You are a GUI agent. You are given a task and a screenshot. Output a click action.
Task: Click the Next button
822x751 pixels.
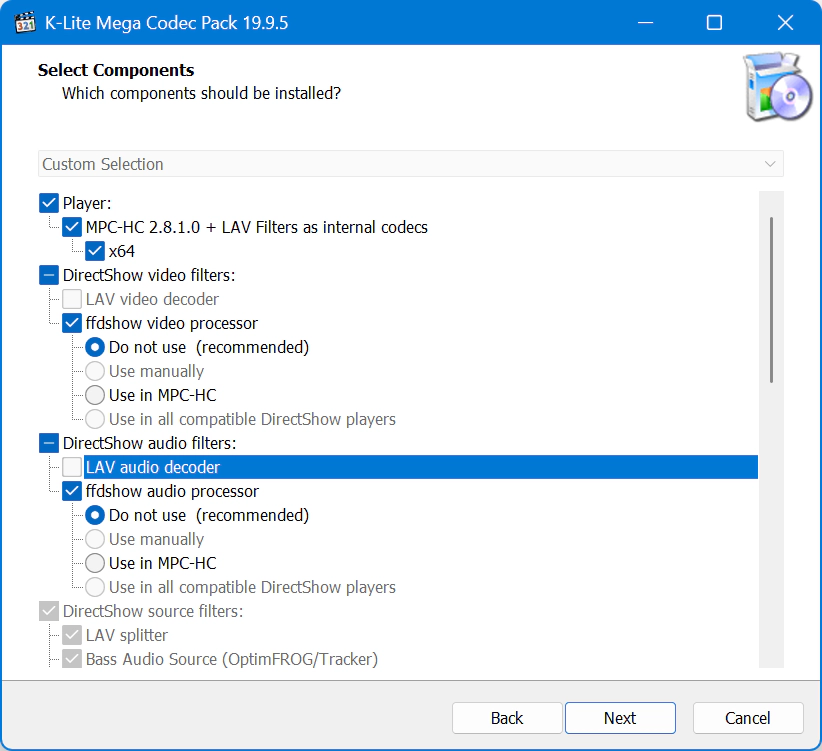click(620, 718)
